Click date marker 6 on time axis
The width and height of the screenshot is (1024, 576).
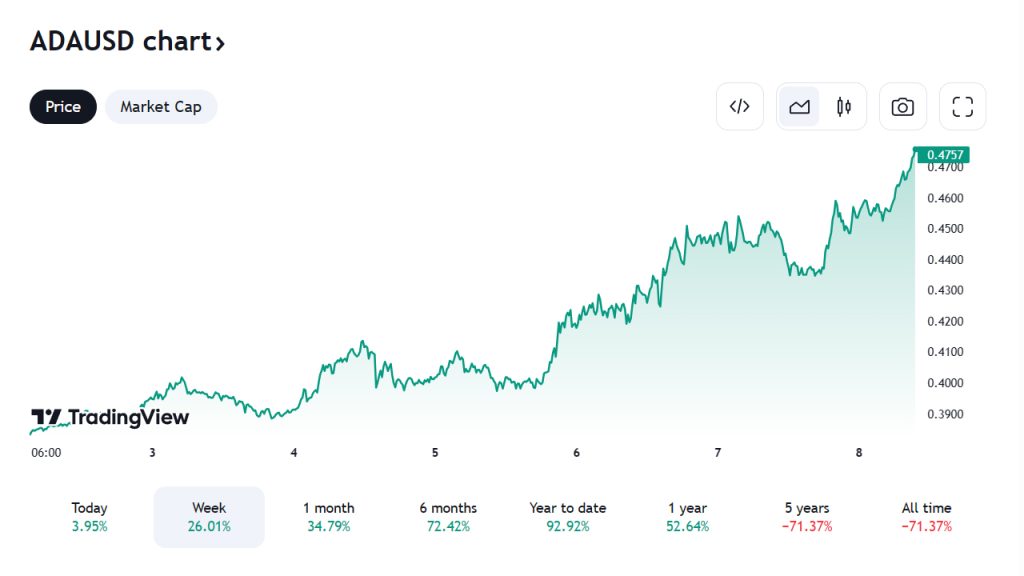pyautogui.click(x=577, y=453)
